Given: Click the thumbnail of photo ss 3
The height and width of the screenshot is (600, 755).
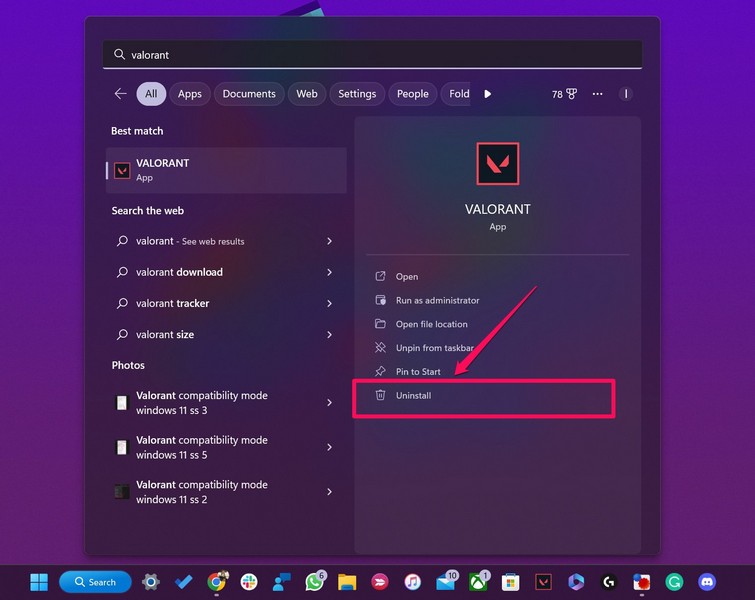Looking at the screenshot, I should coord(122,403).
